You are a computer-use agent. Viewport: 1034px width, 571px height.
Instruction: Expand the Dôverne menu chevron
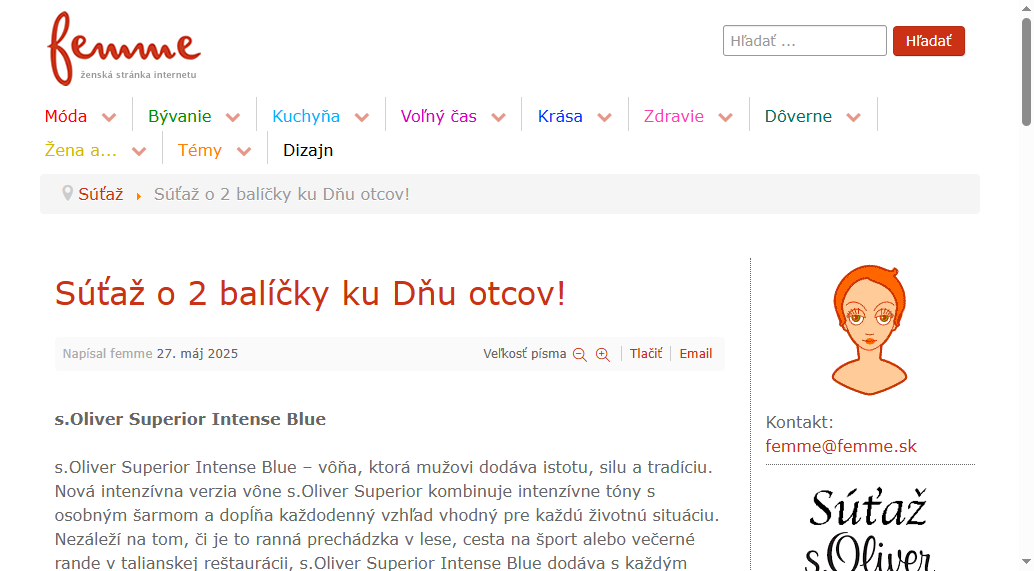pyautogui.click(x=853, y=117)
